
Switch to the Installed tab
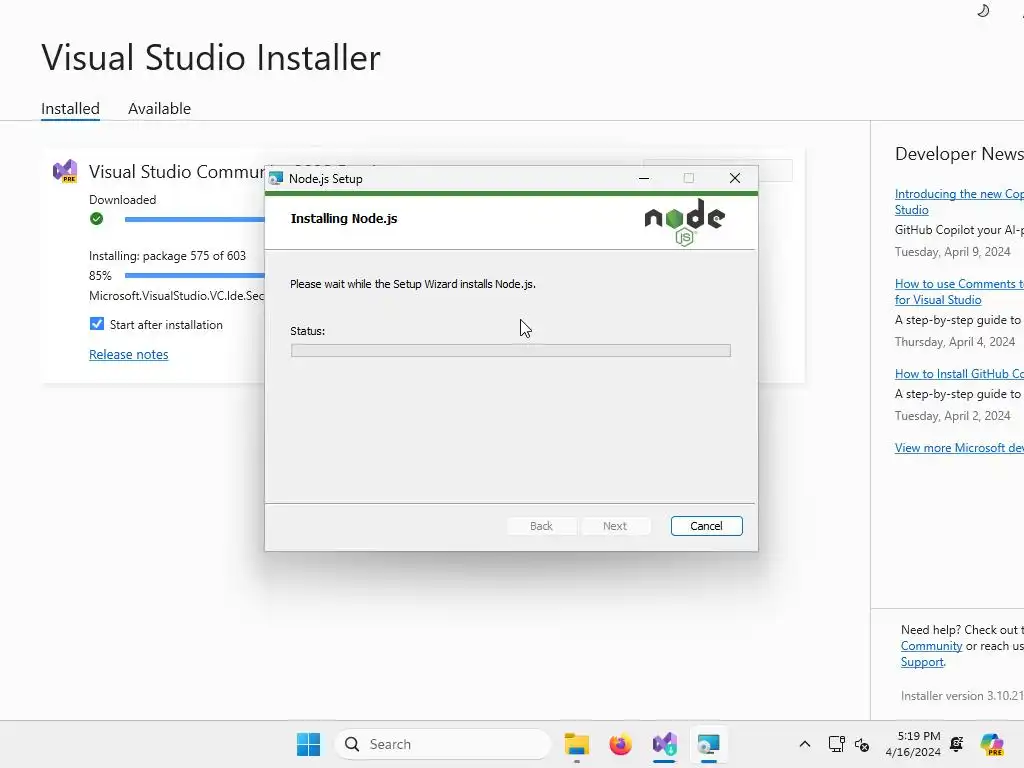pos(71,108)
